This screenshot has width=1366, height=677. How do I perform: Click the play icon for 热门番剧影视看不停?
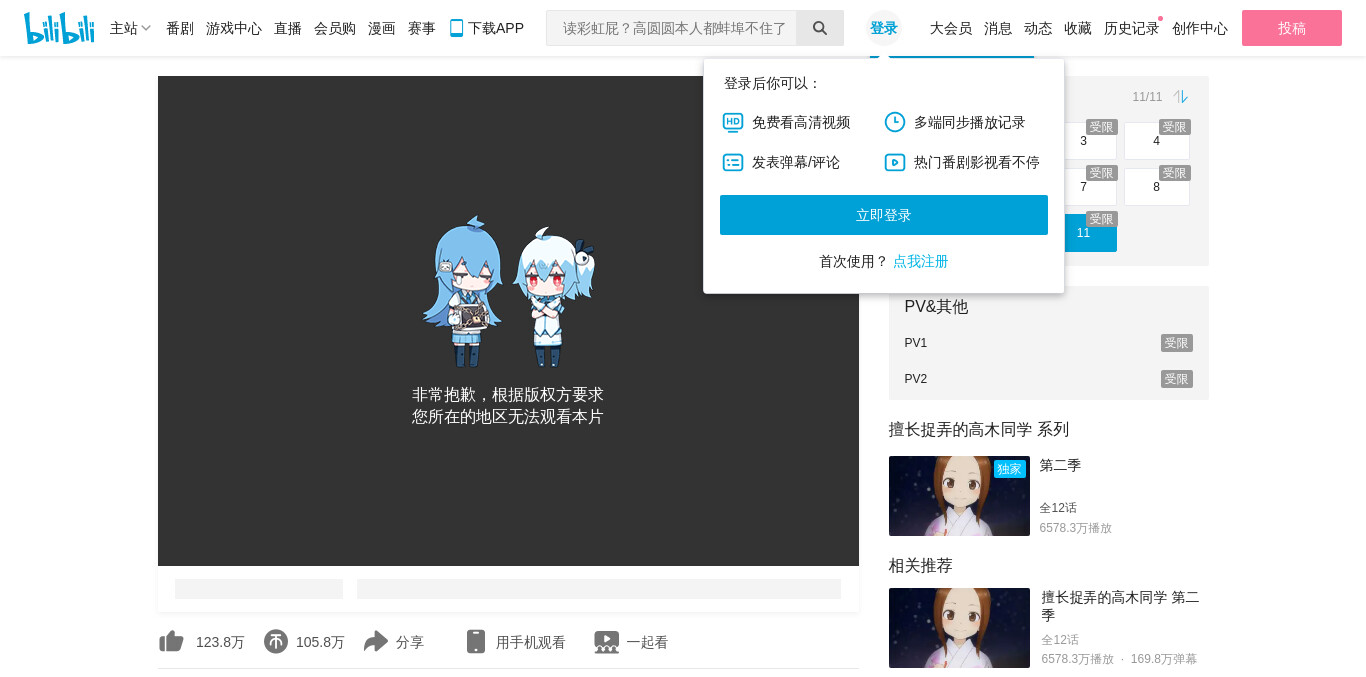pos(895,162)
